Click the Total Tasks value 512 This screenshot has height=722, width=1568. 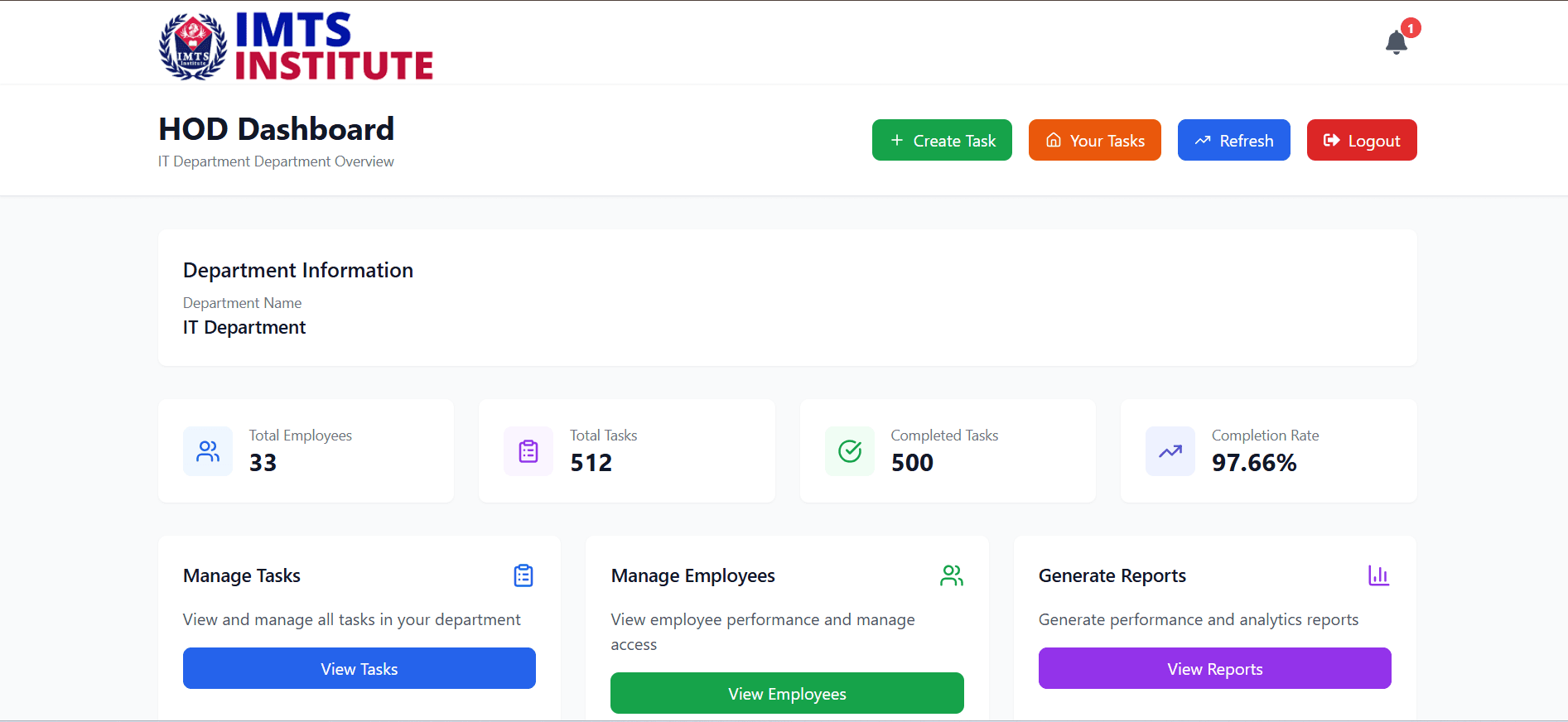coord(591,463)
